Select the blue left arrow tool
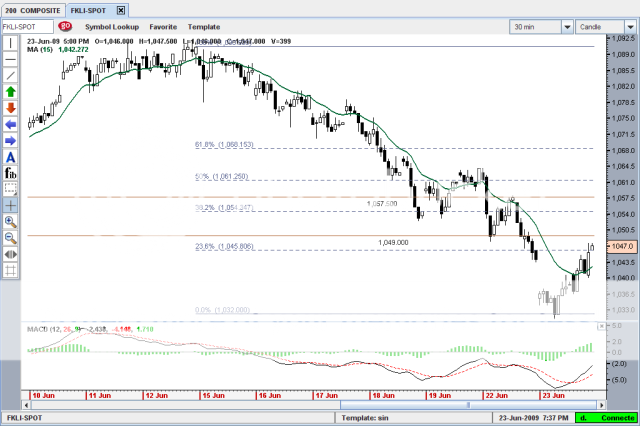Screen dimensions: 640x426 click(11, 124)
